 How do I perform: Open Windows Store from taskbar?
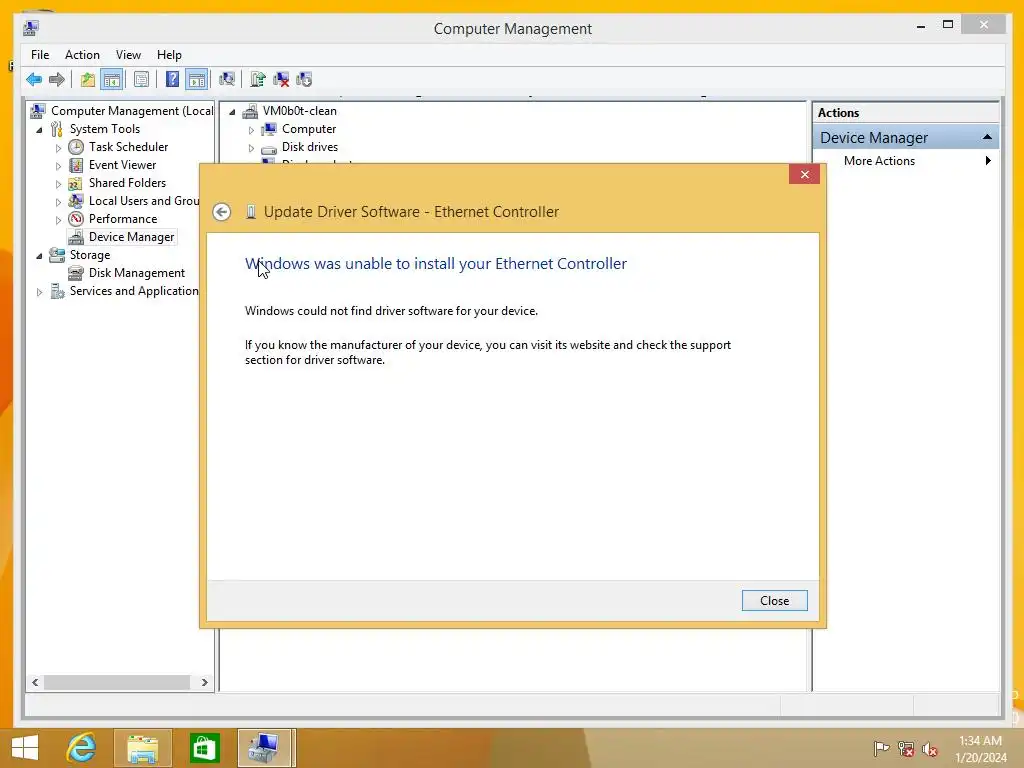204,748
